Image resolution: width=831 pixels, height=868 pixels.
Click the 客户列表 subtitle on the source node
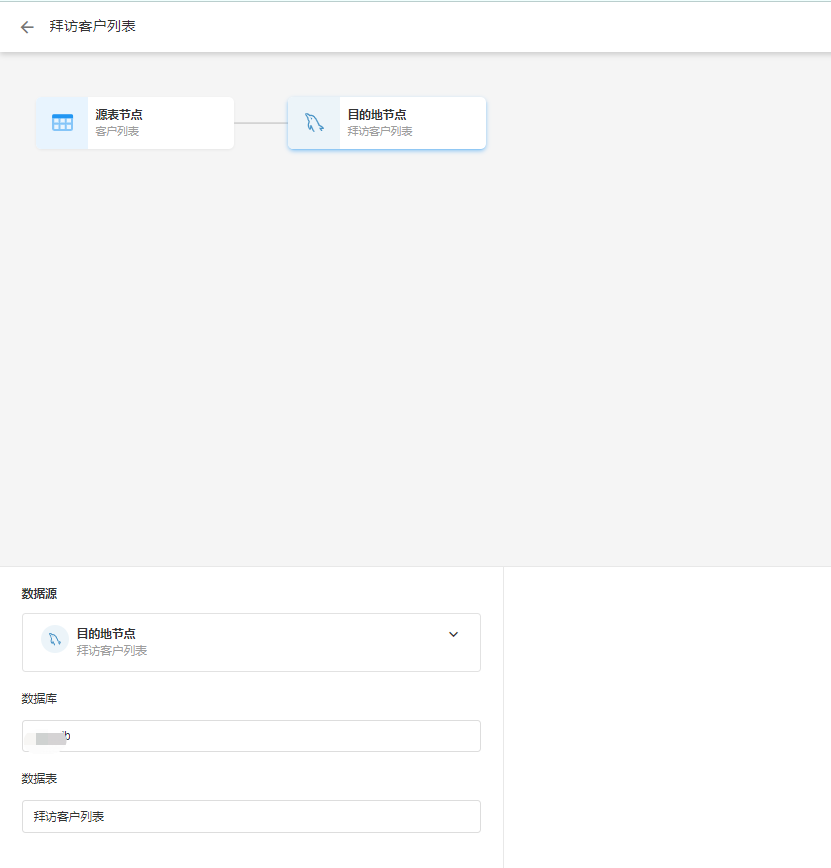(117, 131)
